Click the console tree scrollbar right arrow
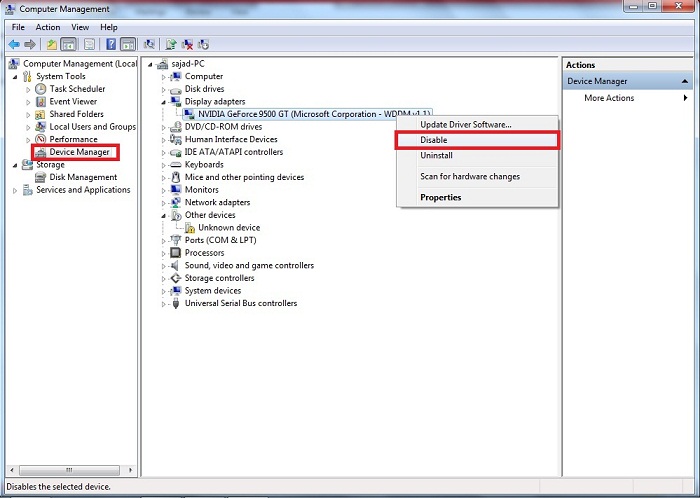Image resolution: width=700 pixels, height=498 pixels. [x=130, y=470]
